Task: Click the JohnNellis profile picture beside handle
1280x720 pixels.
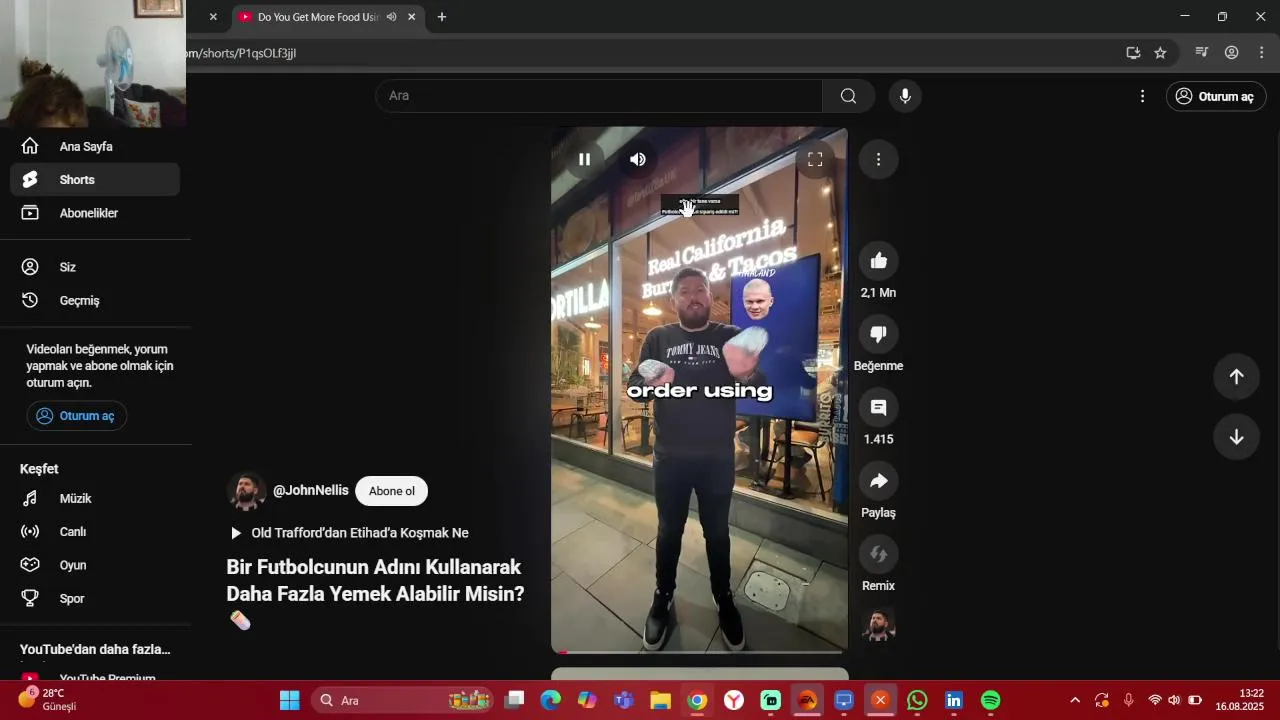Action: (x=246, y=491)
